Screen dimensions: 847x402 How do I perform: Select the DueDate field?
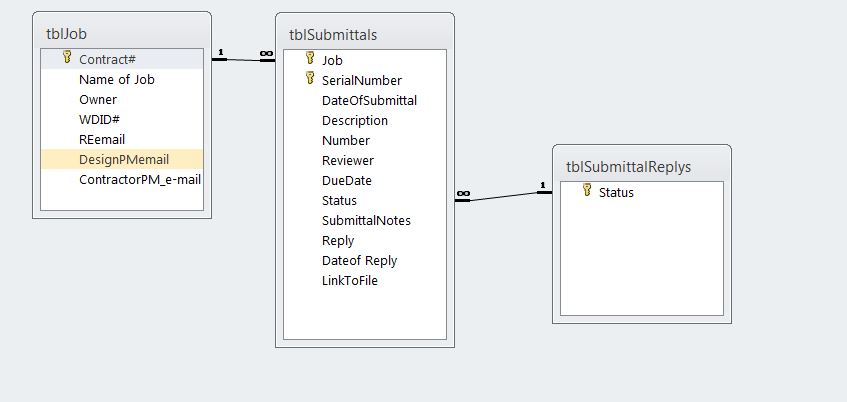coord(346,180)
